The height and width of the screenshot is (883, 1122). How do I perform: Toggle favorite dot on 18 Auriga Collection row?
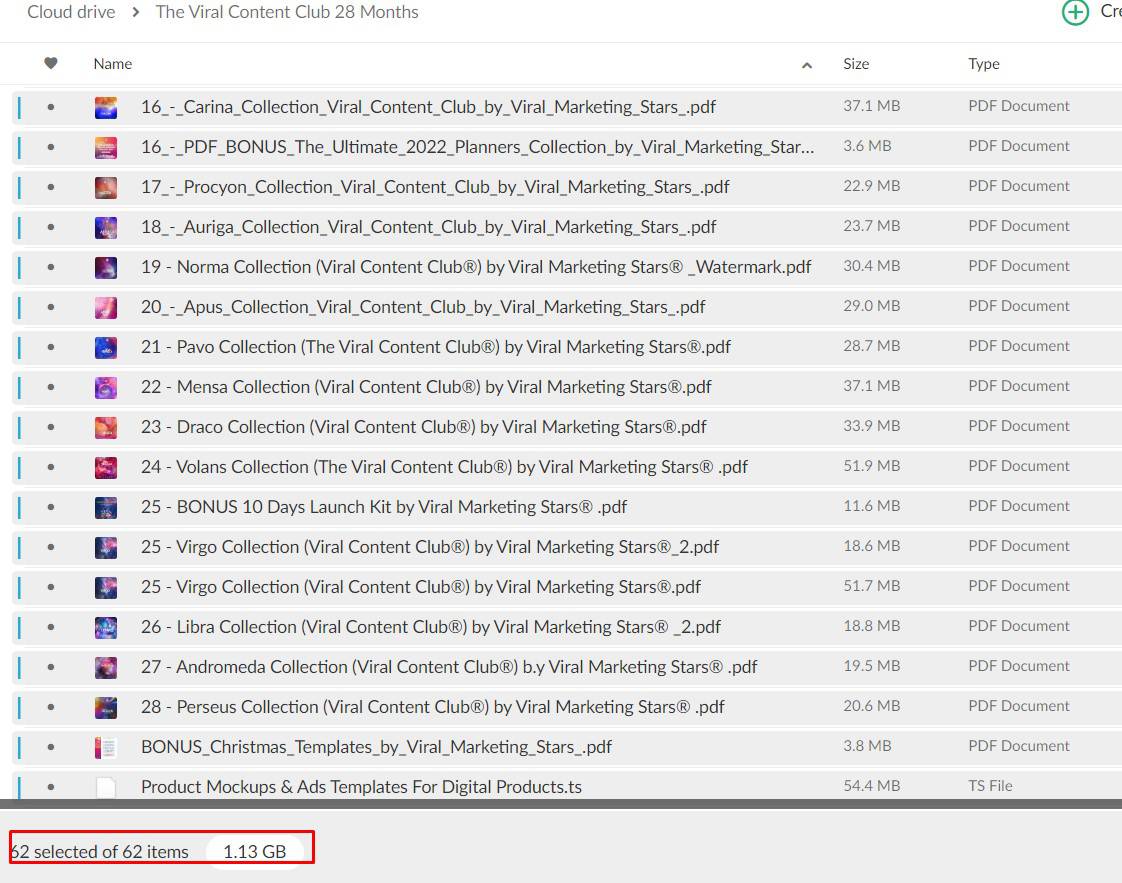coord(51,227)
